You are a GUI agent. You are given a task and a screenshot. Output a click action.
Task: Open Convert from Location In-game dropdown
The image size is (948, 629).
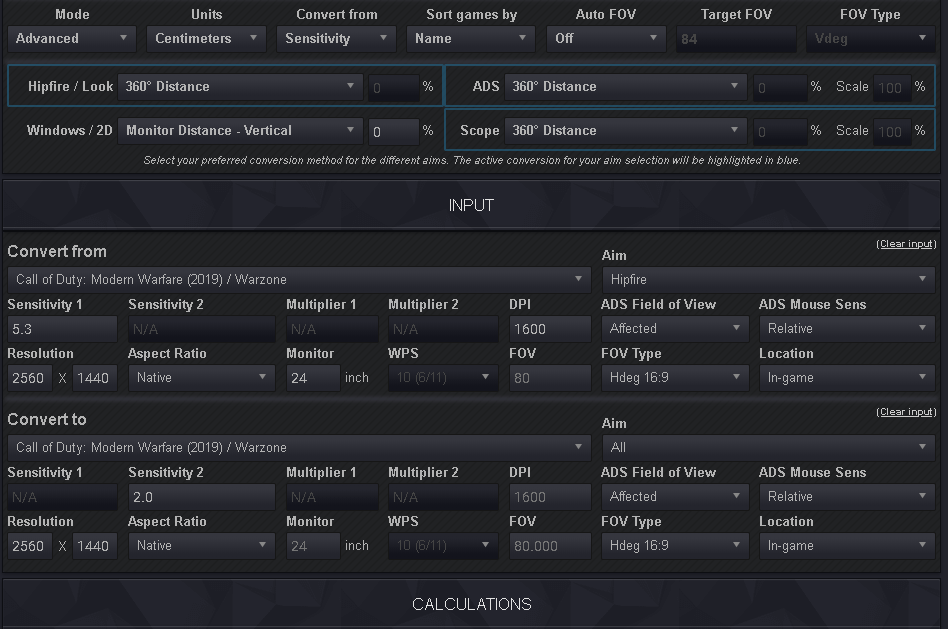pos(847,378)
